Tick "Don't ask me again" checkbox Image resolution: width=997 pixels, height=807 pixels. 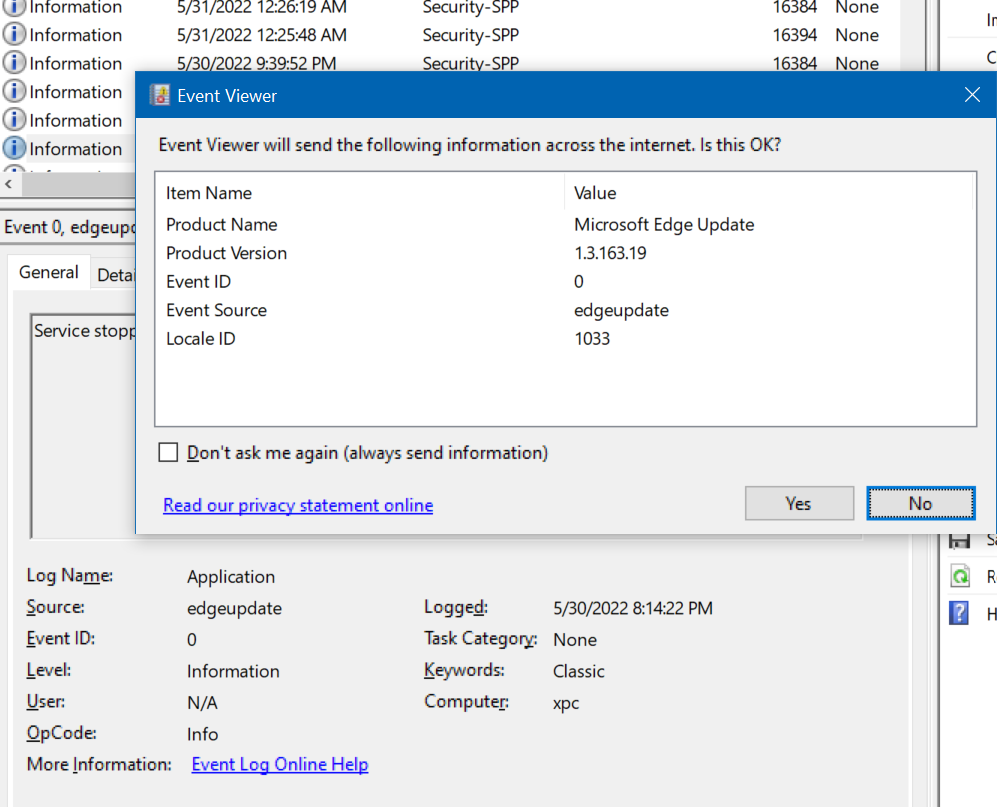(x=168, y=453)
